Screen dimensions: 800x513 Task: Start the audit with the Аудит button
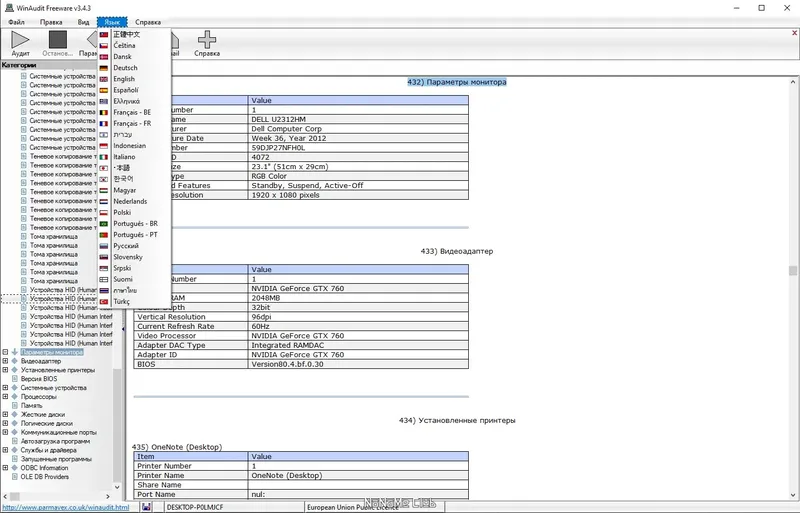pos(20,43)
